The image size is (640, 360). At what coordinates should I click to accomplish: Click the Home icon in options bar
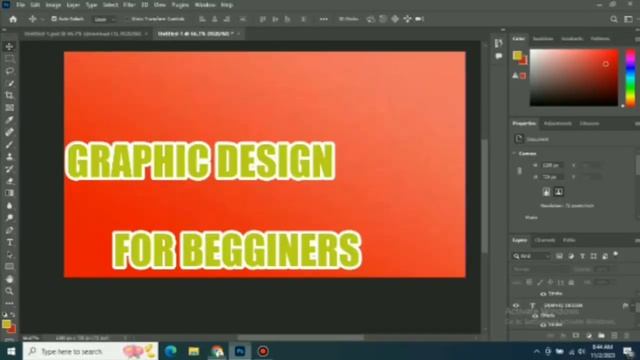(13, 19)
